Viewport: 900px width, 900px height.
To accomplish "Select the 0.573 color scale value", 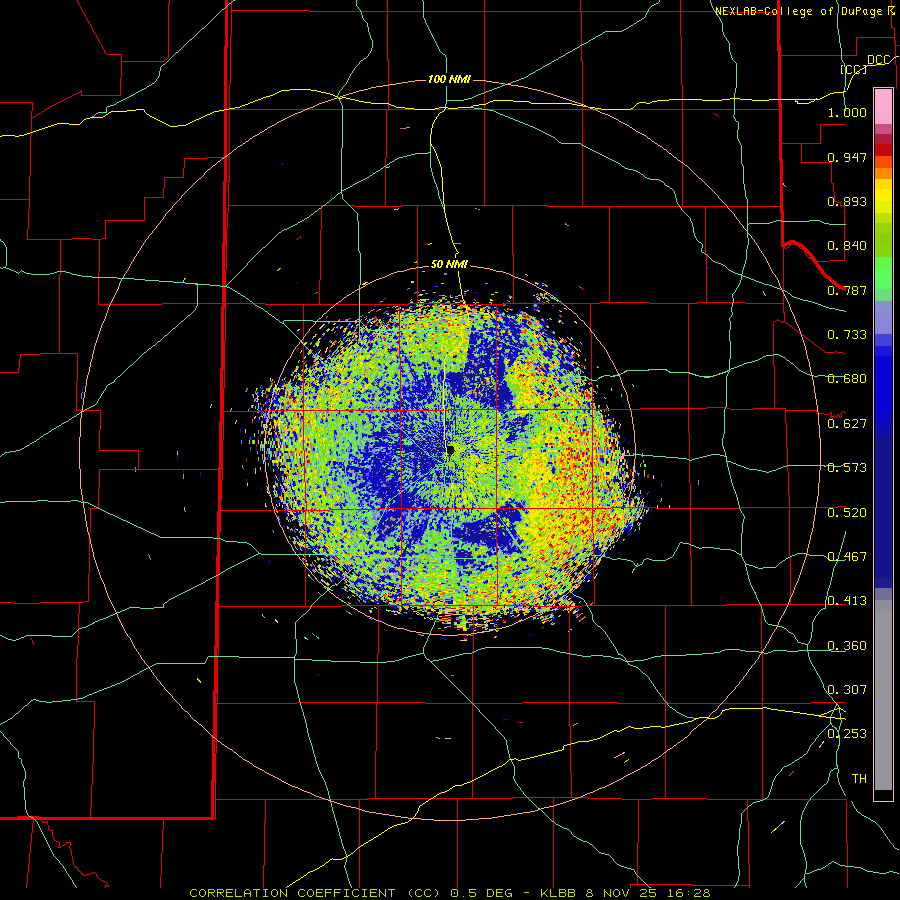I will pos(847,468).
